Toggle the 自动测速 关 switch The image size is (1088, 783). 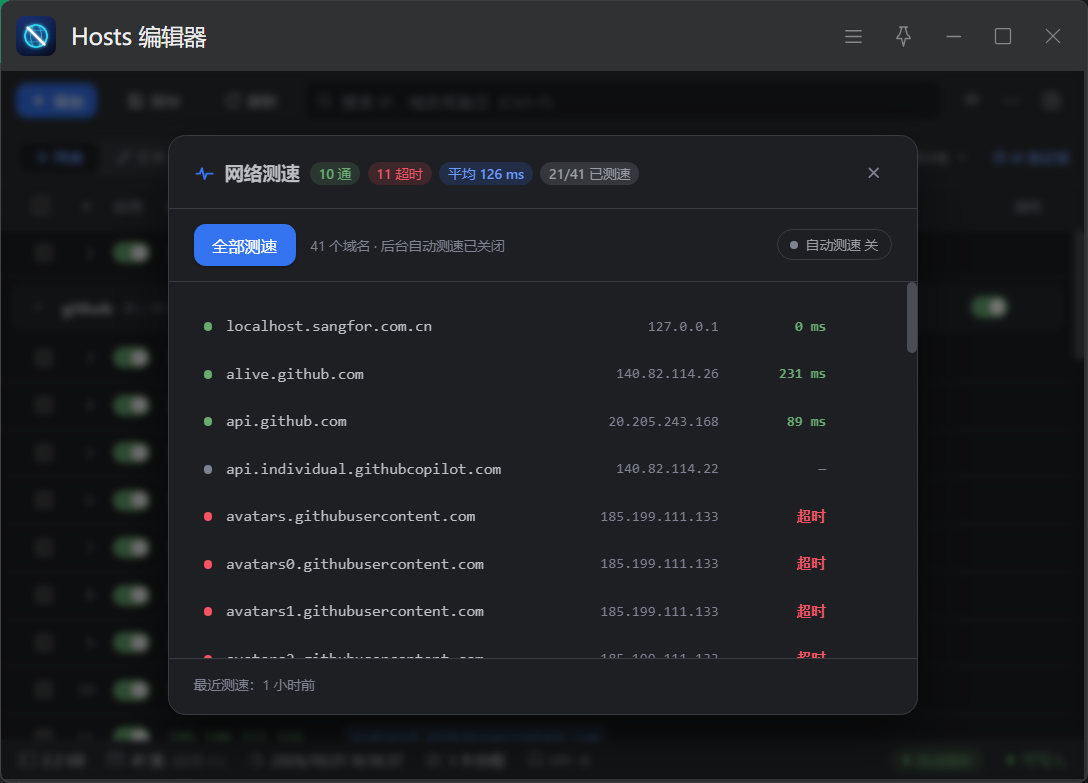(x=834, y=245)
